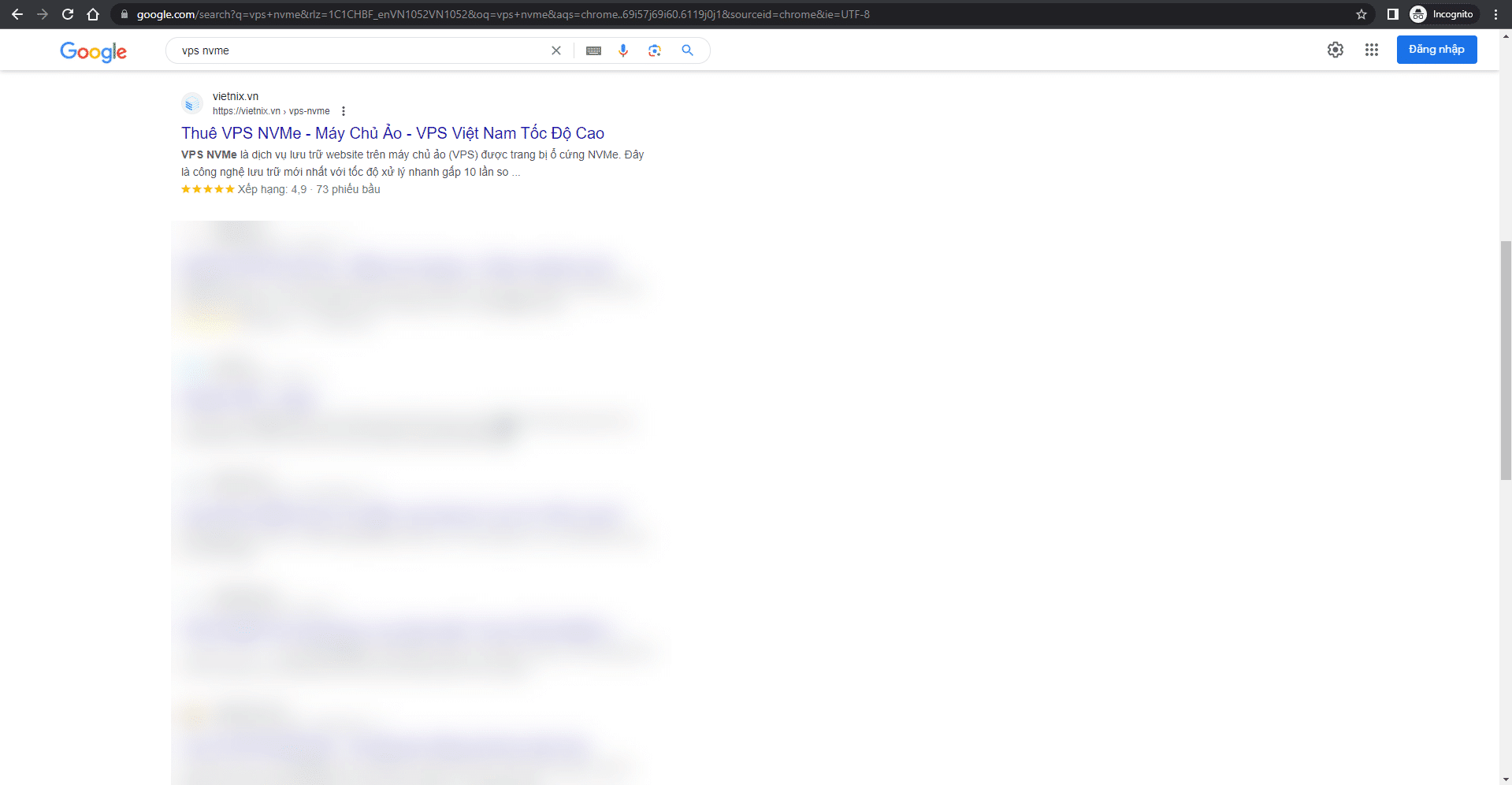The width and height of the screenshot is (1512, 785).
Task: Click scrollbar up arrow
Action: pyautogui.click(x=1506, y=35)
